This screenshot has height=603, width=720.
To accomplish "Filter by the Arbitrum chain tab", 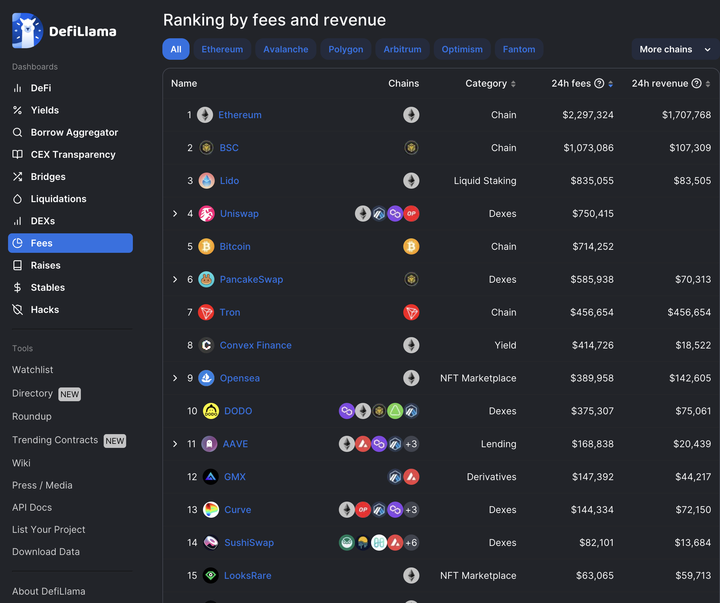I will pyautogui.click(x=402, y=49).
